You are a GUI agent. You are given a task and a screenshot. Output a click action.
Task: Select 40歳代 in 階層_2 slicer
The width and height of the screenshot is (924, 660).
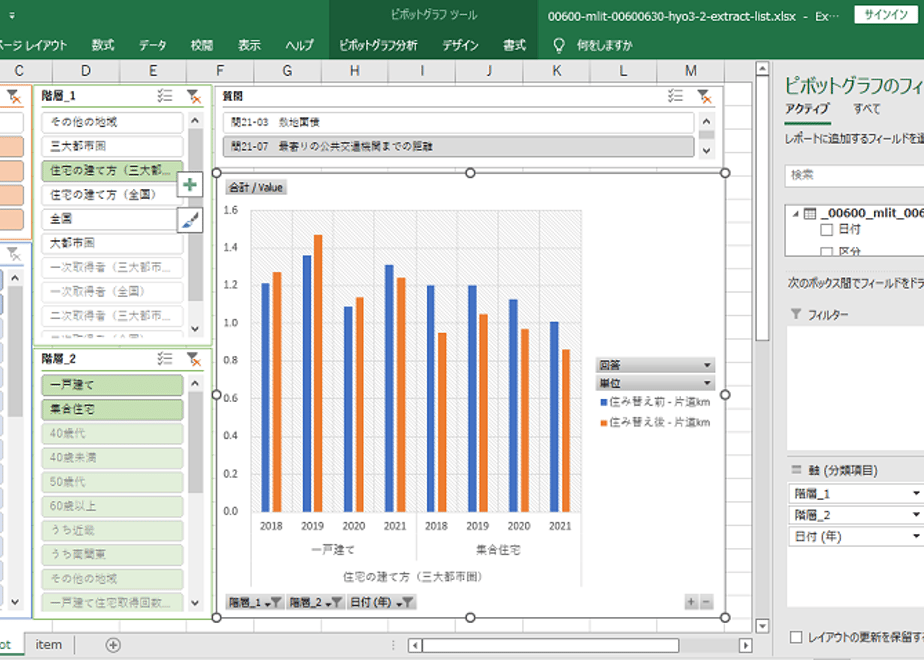(x=112, y=433)
